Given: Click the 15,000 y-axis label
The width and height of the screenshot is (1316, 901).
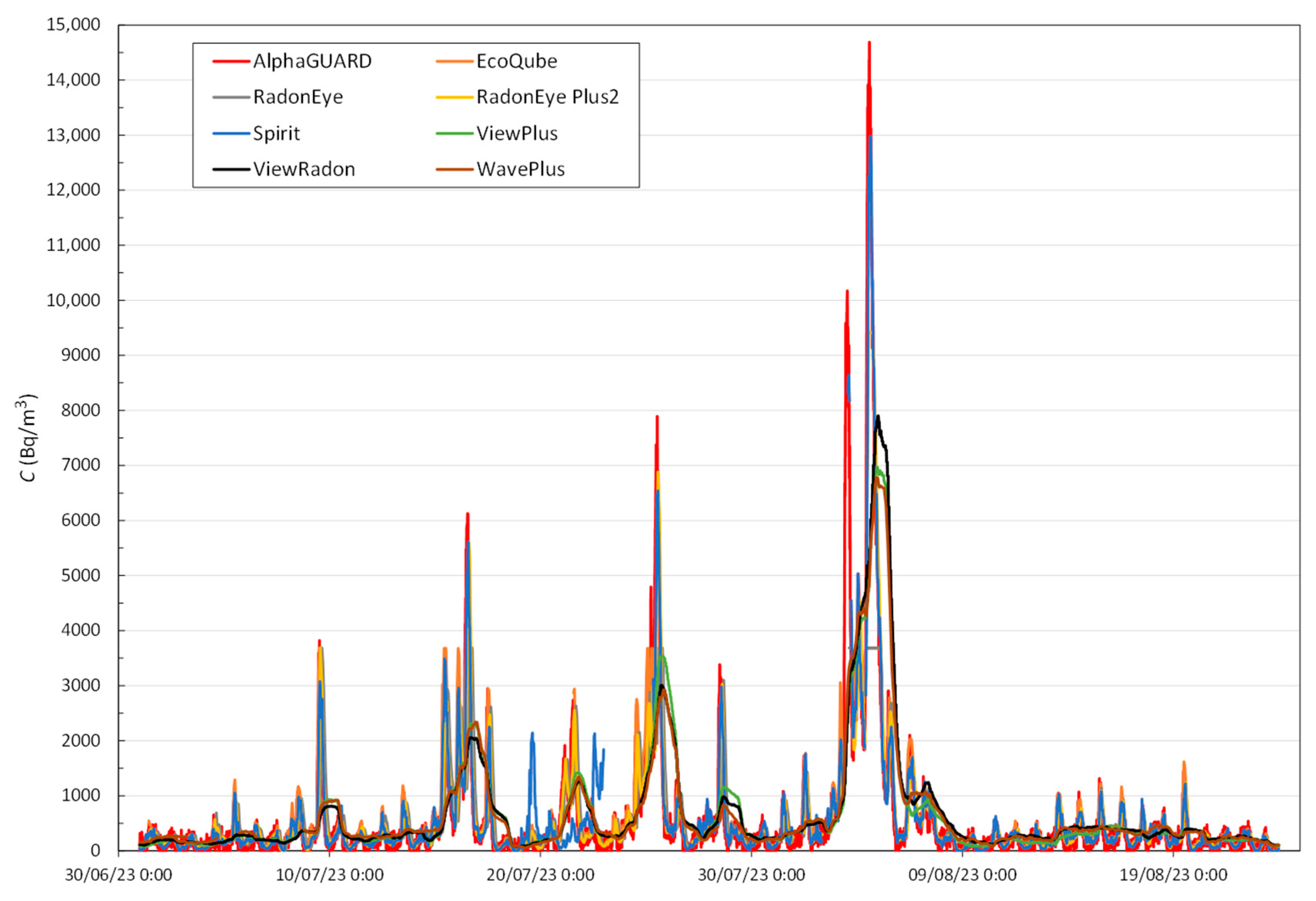Looking at the screenshot, I should point(73,25).
